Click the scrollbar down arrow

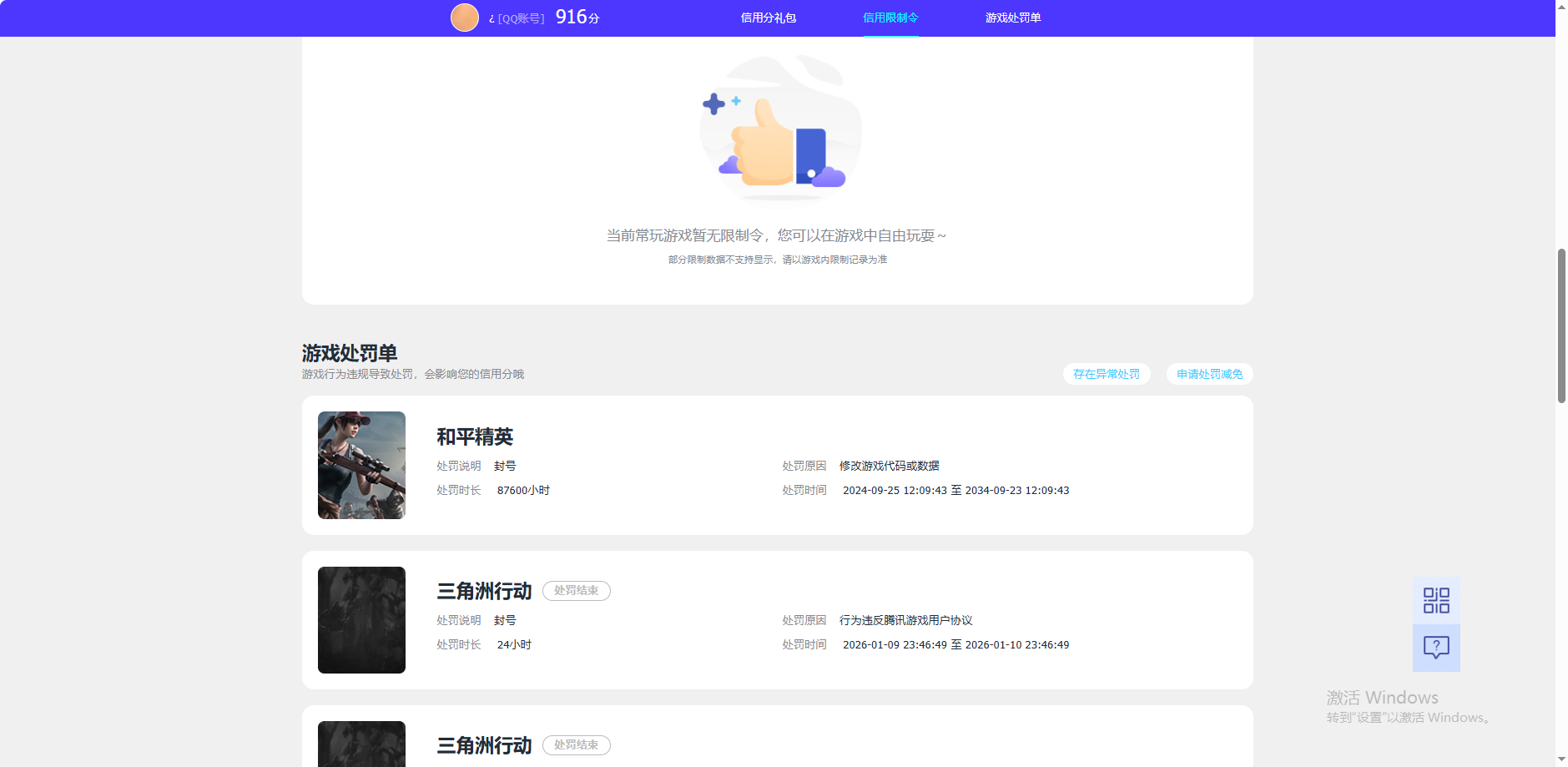1561,760
